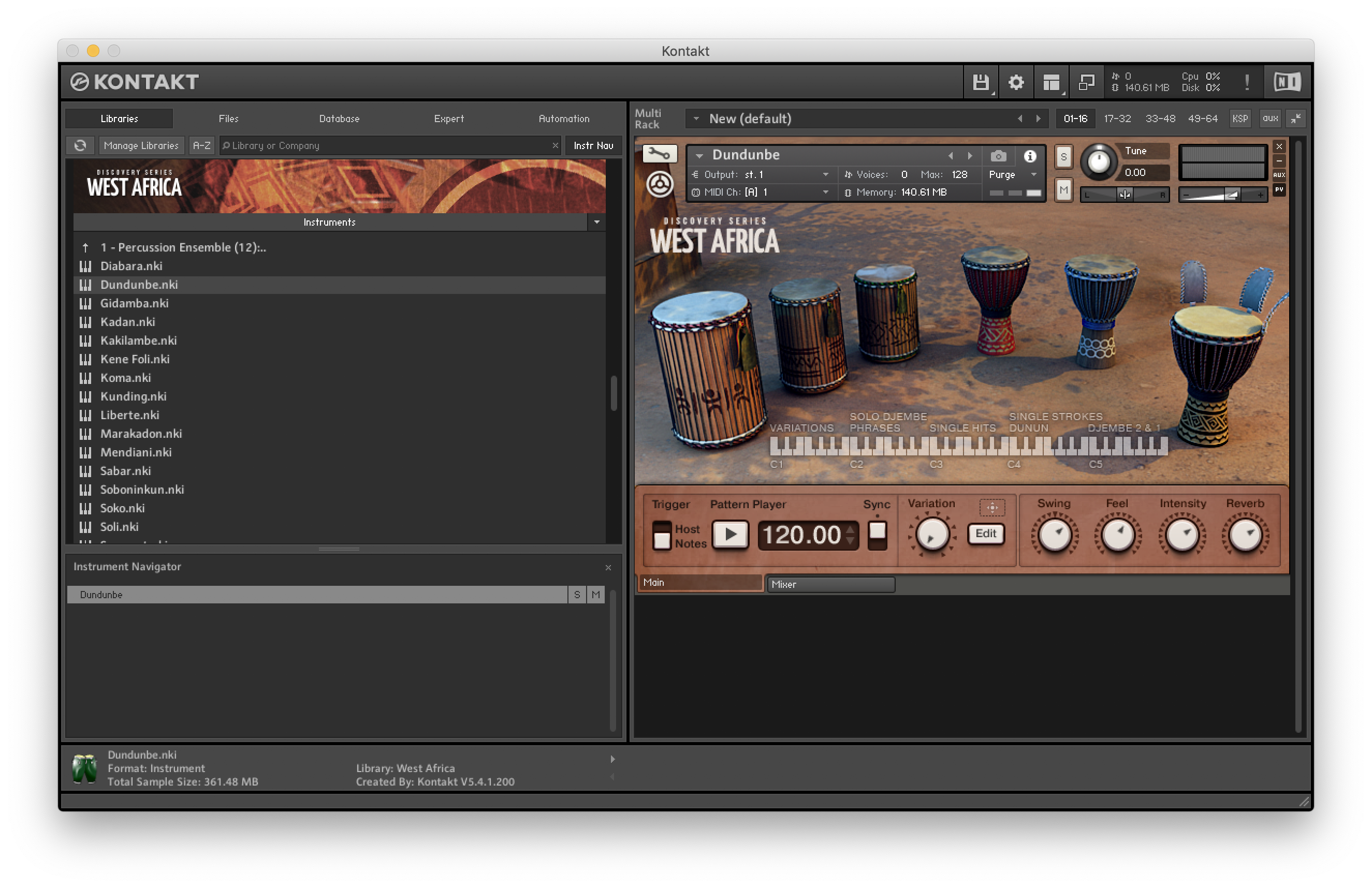Switch to the Automation tab

(564, 119)
